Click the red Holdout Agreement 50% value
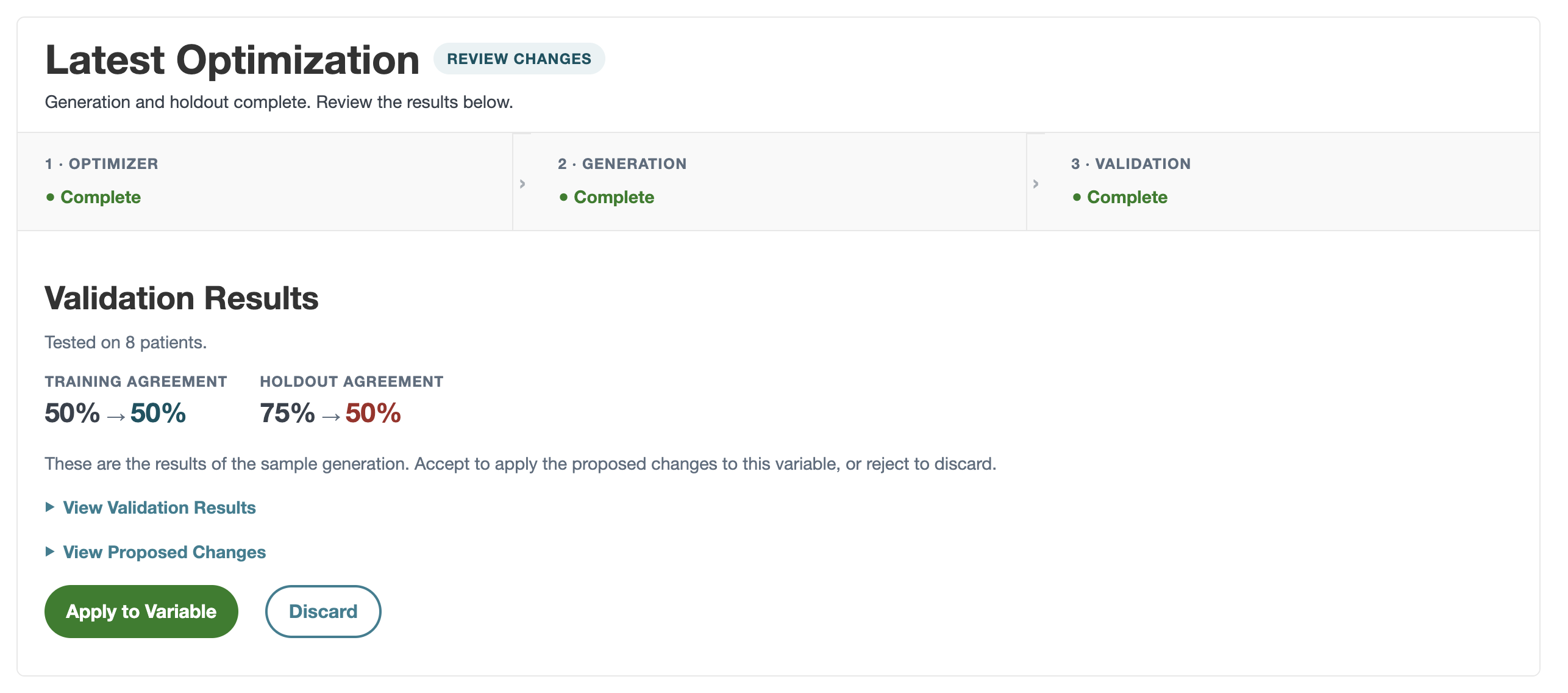Image resolution: width=1568 pixels, height=693 pixels. tap(373, 413)
